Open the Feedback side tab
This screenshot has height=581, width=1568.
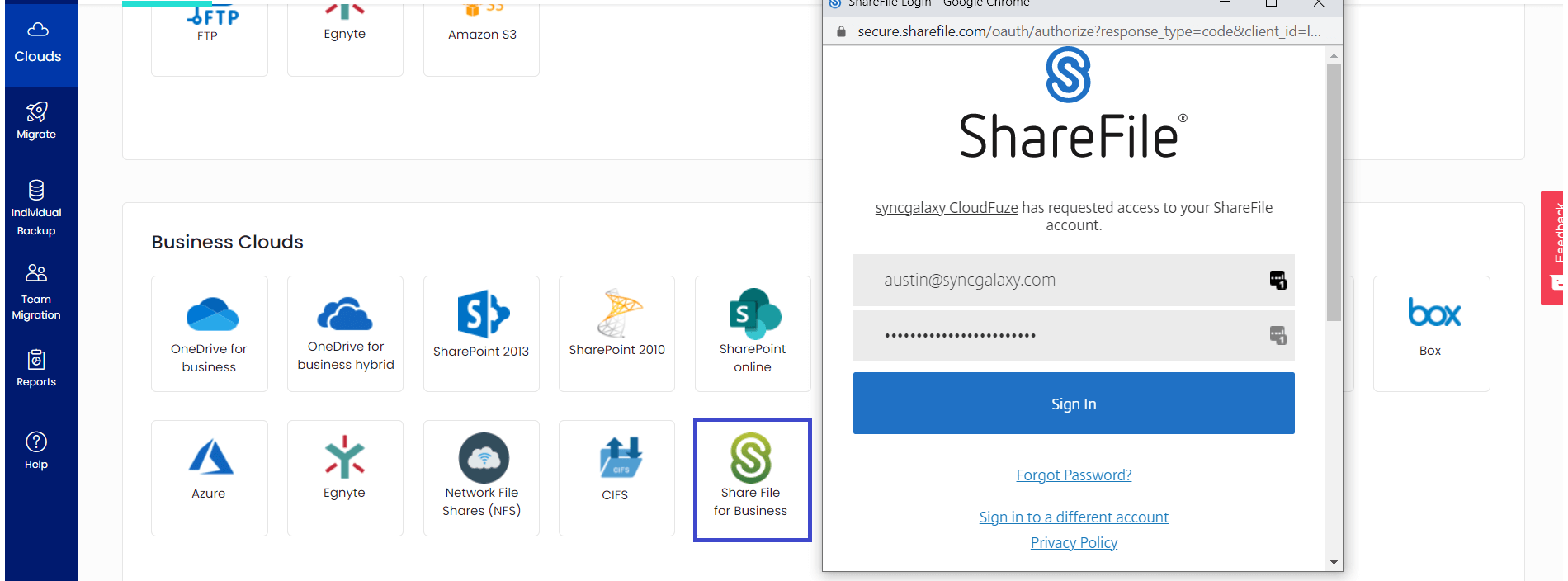click(x=1552, y=248)
